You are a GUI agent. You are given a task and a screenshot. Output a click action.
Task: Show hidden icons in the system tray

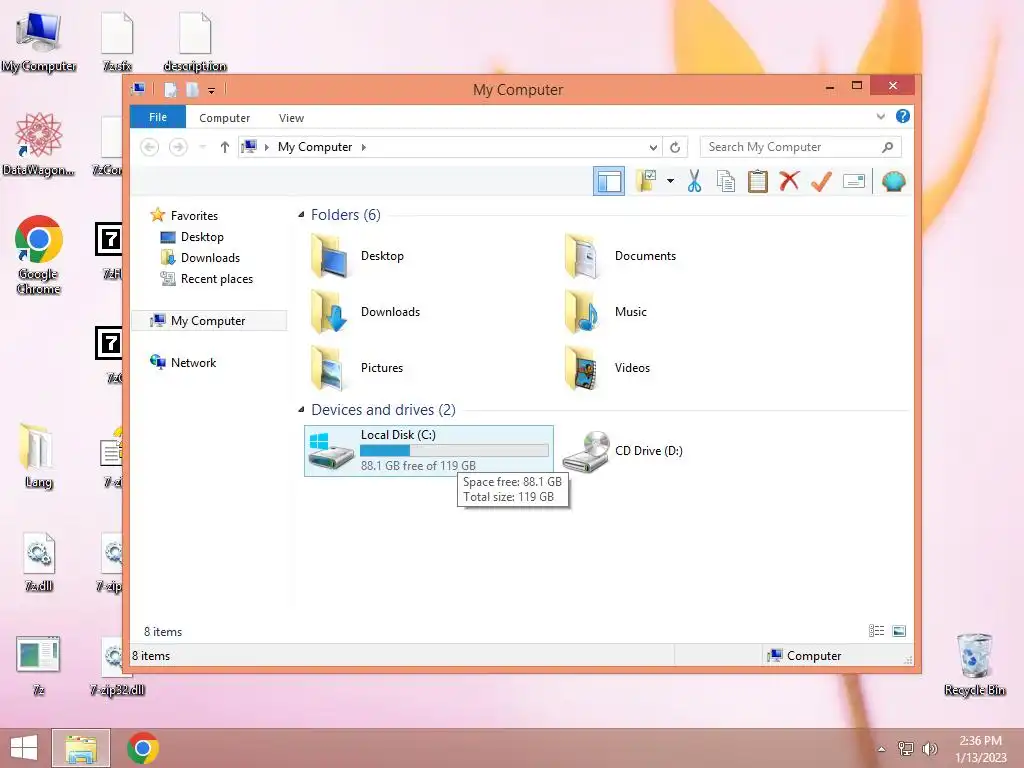pyautogui.click(x=881, y=749)
